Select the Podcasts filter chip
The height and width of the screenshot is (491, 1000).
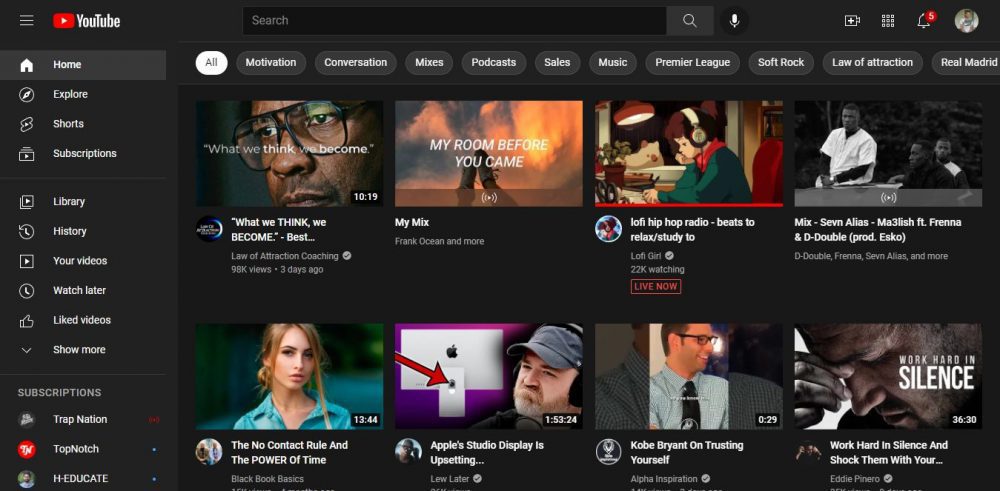tap(494, 62)
